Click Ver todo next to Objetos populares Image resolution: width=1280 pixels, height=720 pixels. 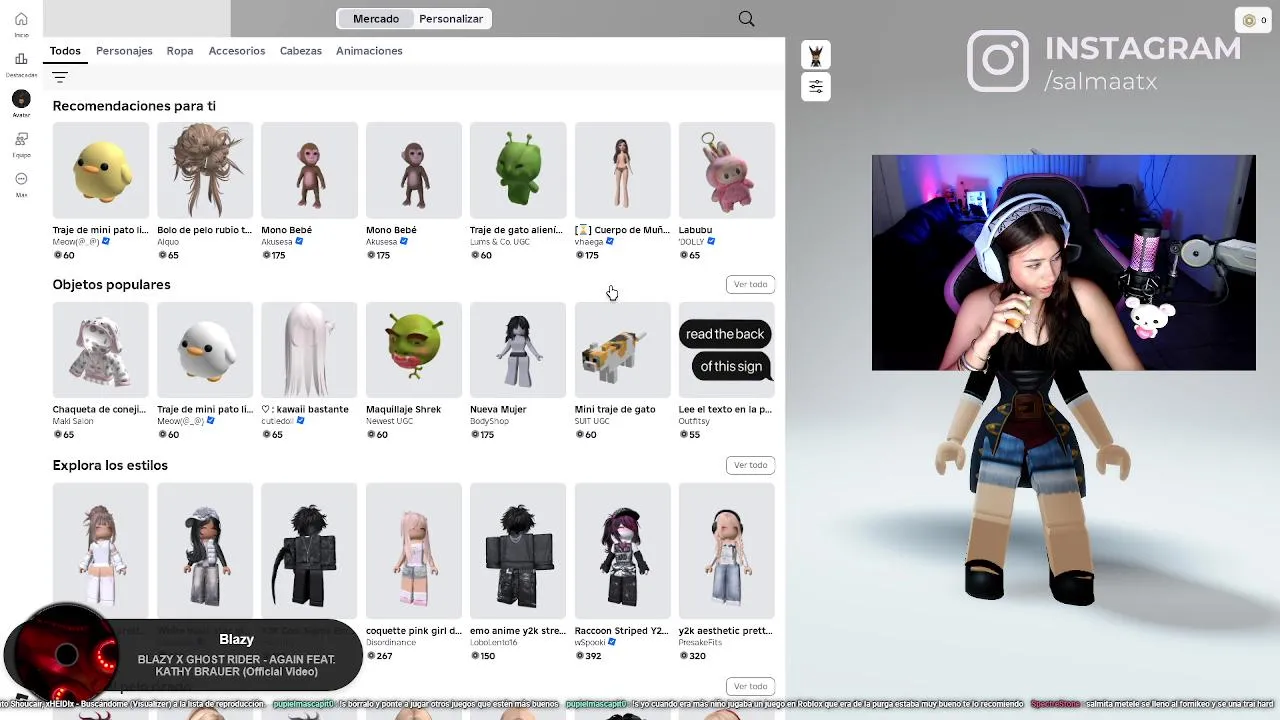click(750, 285)
